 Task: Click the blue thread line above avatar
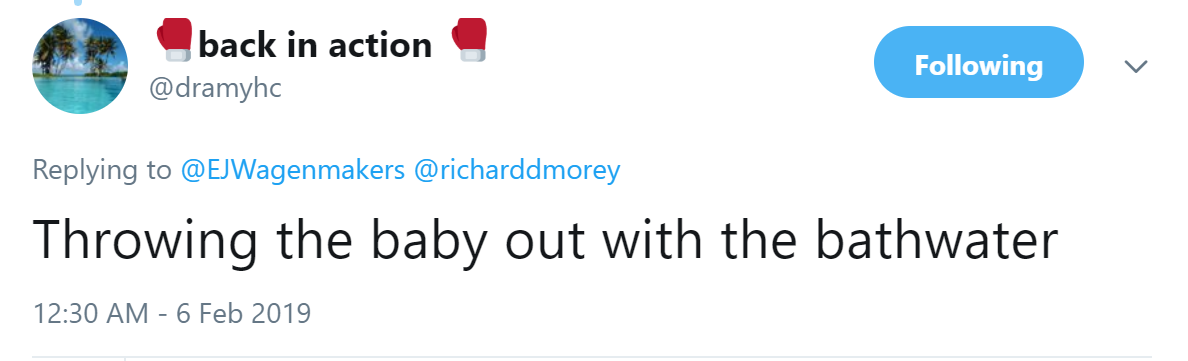(x=77, y=3)
